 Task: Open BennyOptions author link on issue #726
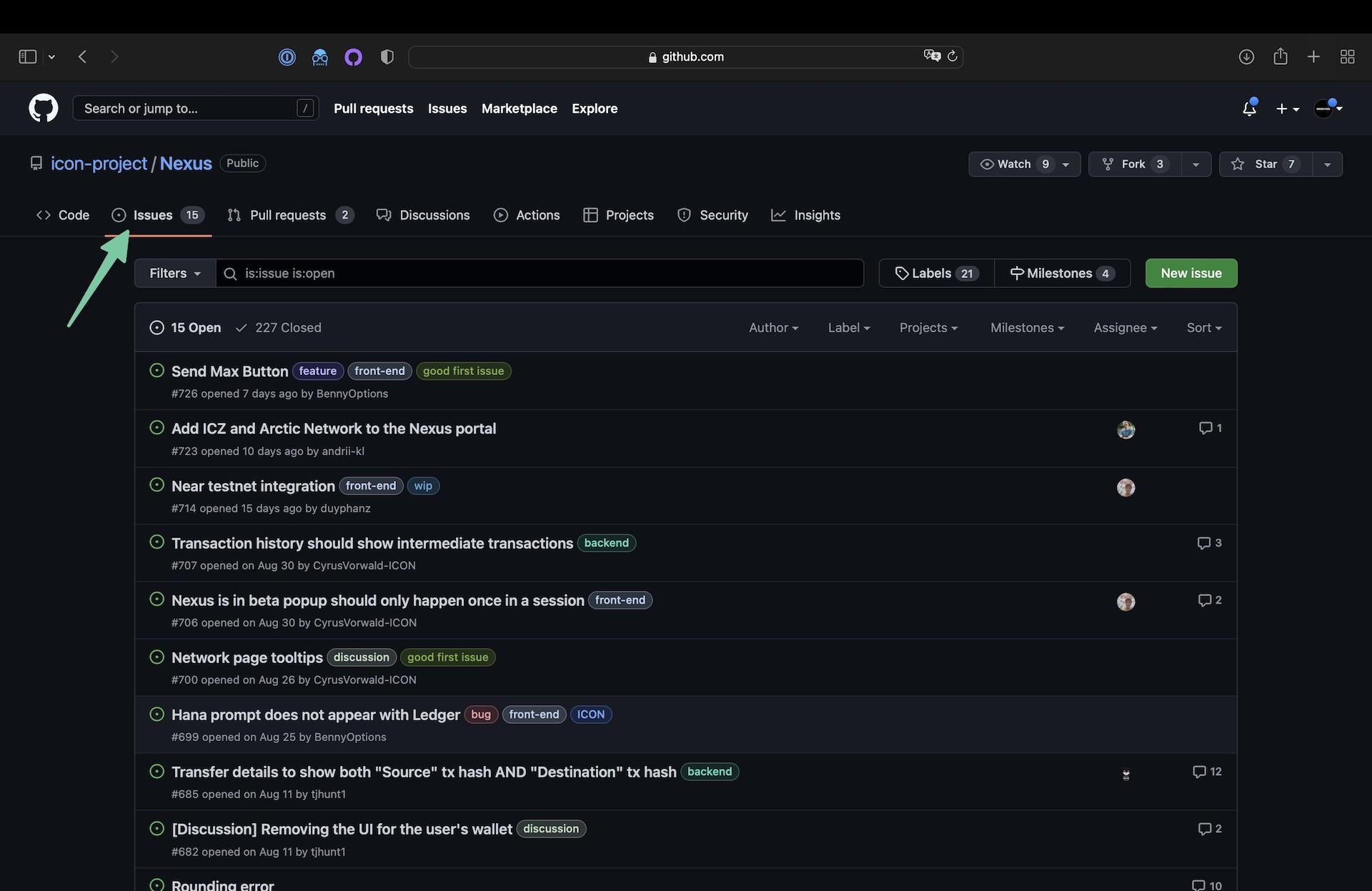click(x=352, y=394)
